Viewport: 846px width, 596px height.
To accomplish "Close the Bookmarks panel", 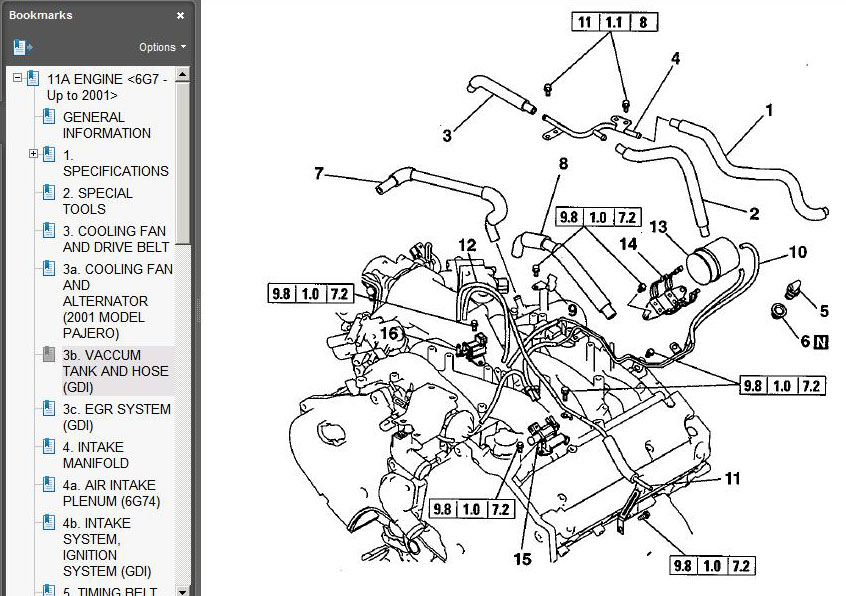I will 180,16.
